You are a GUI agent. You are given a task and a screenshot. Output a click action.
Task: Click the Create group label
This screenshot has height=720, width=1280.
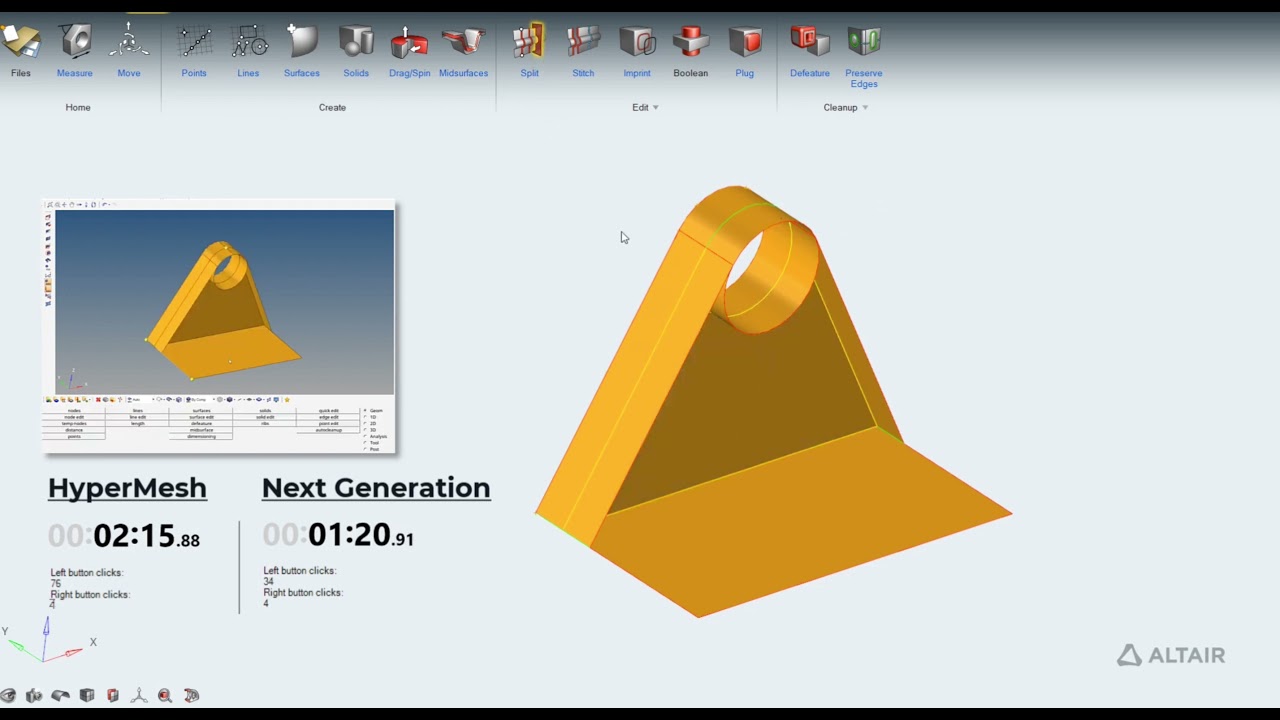(x=332, y=107)
